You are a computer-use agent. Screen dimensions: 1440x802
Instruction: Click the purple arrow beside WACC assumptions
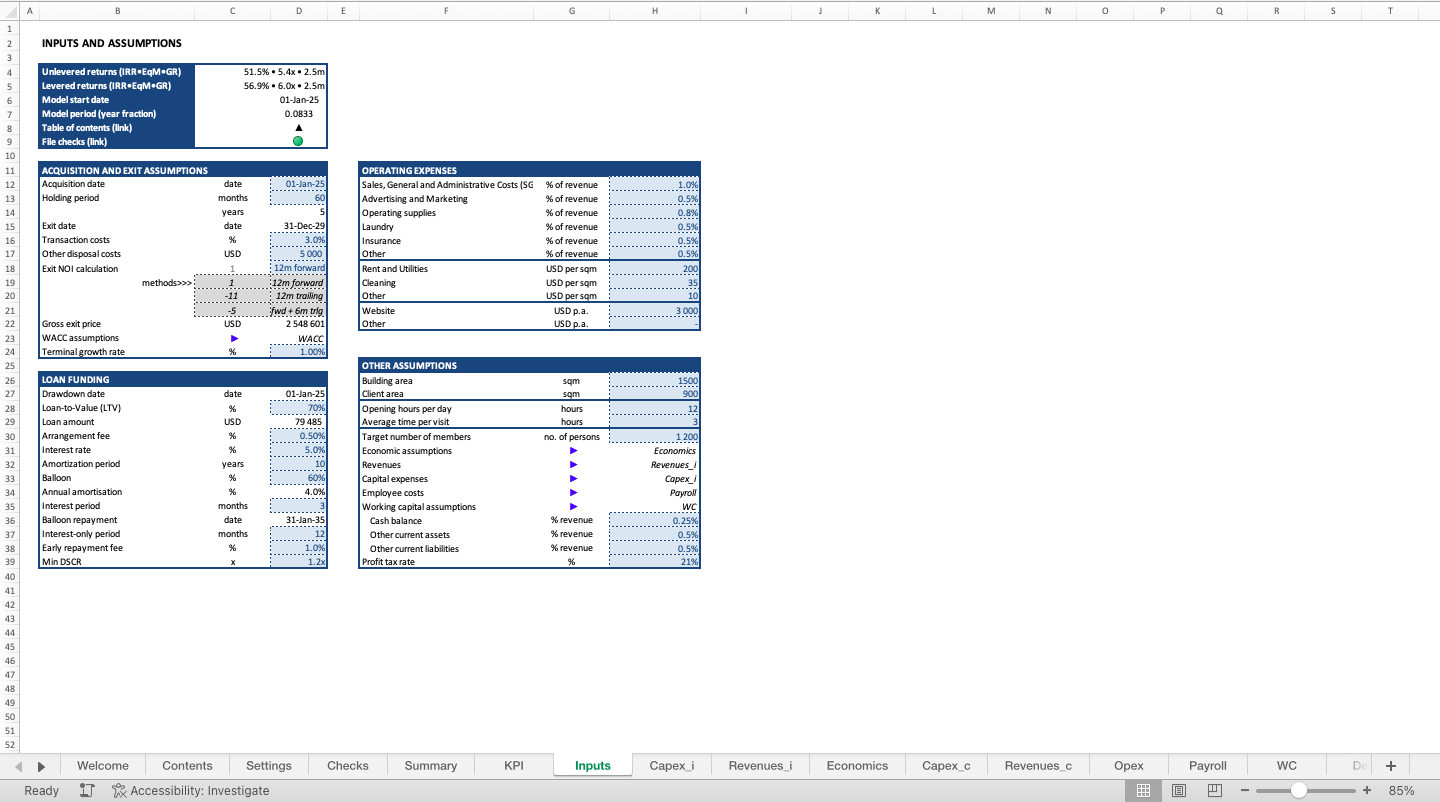pos(234,338)
